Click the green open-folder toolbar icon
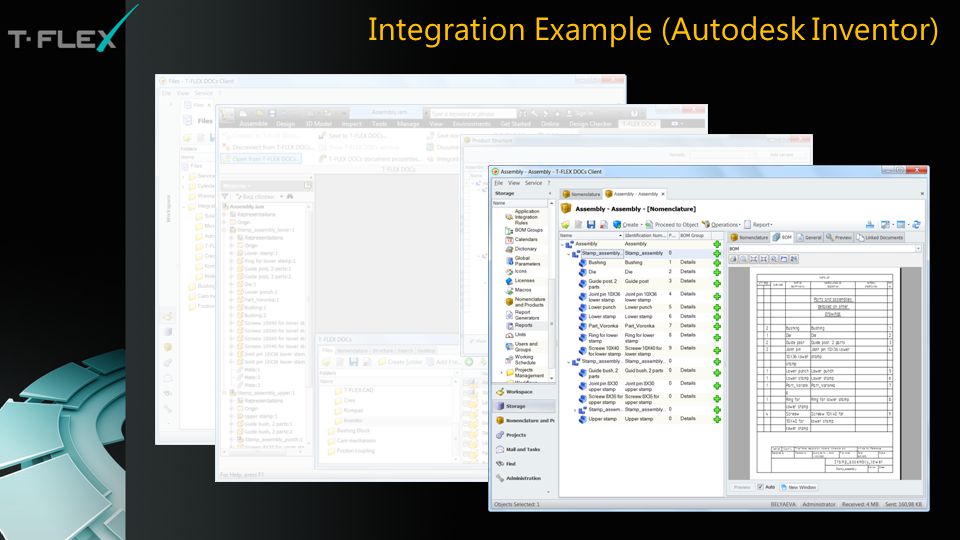 [566, 225]
